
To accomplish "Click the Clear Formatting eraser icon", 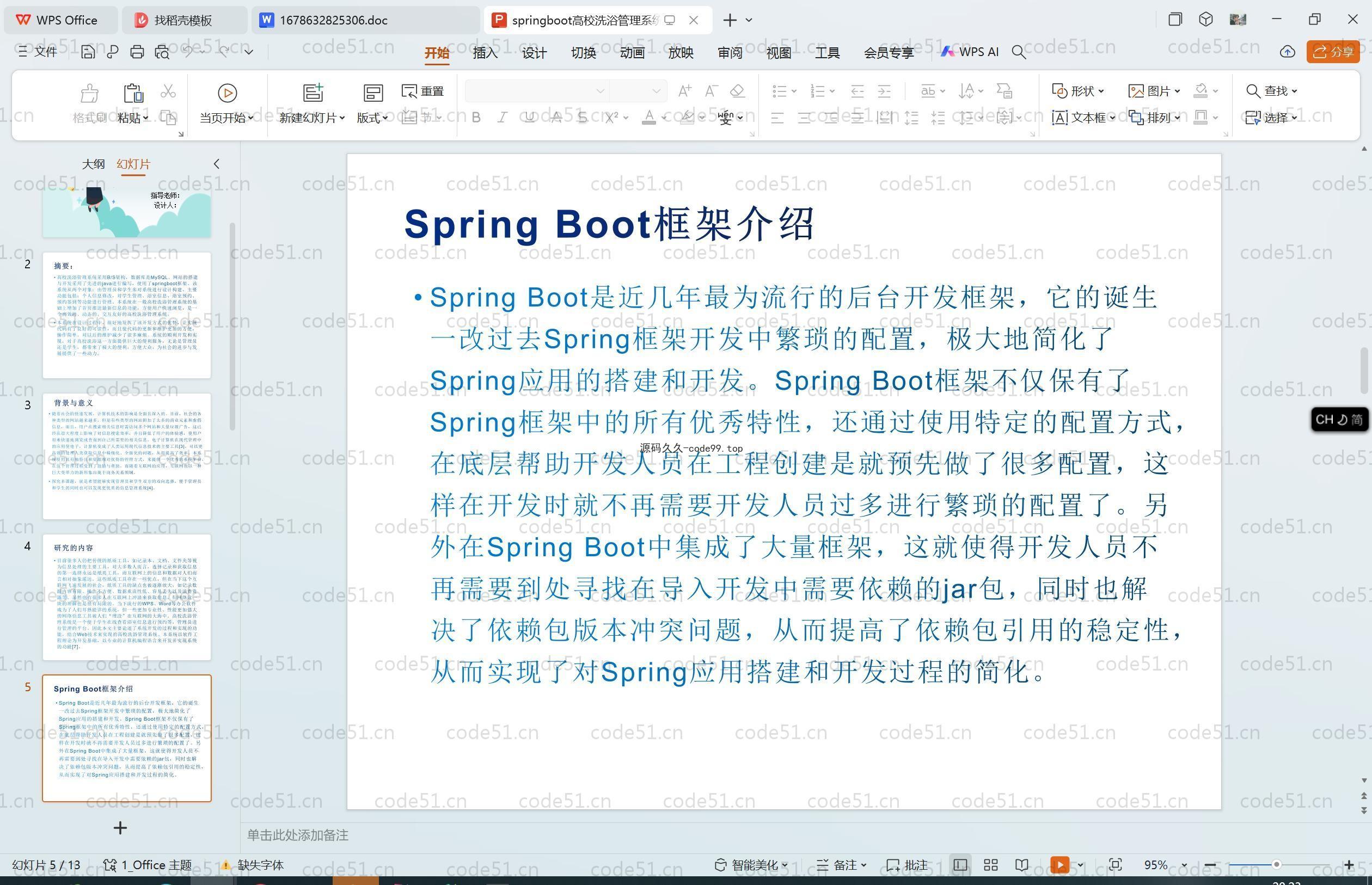I will pos(737,91).
